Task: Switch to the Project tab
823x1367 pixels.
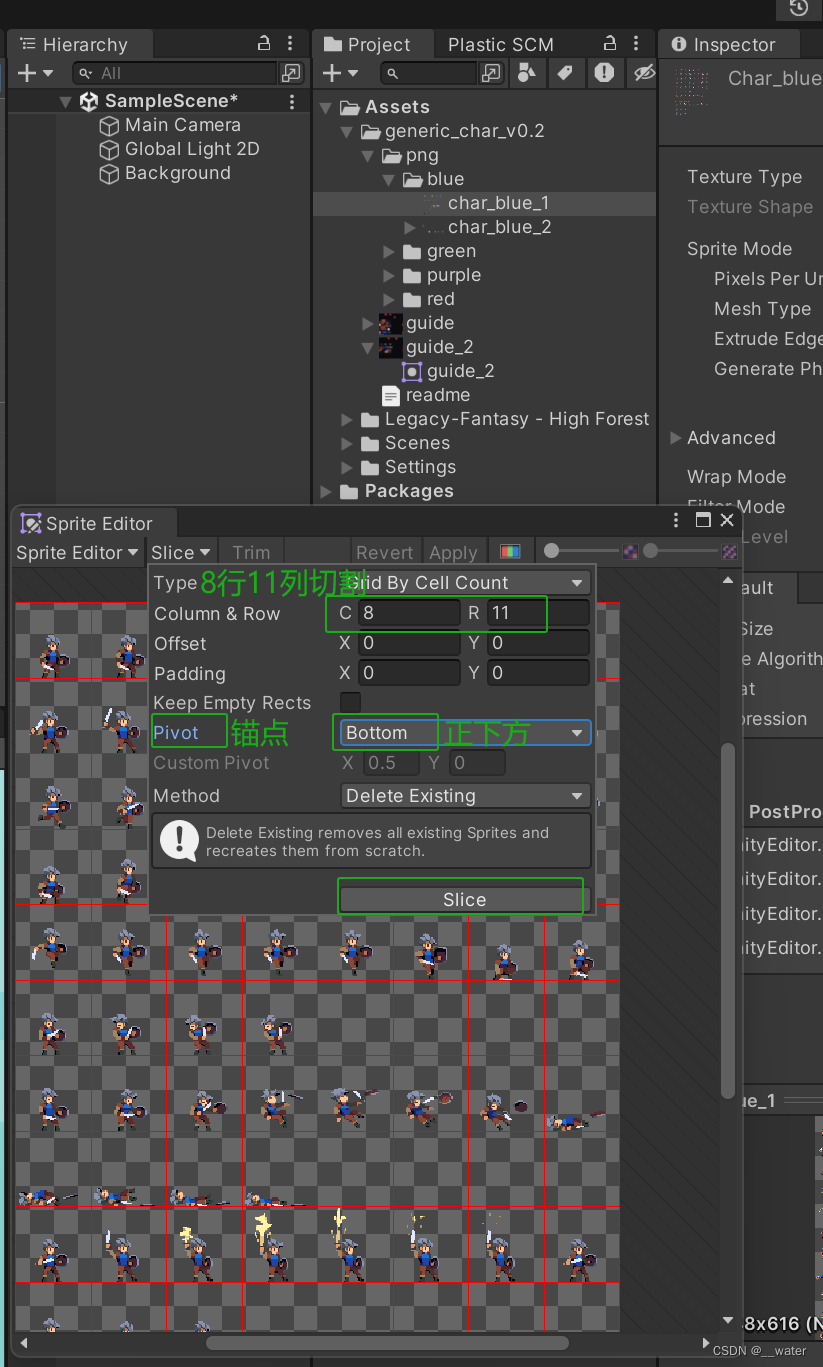Action: coord(375,45)
